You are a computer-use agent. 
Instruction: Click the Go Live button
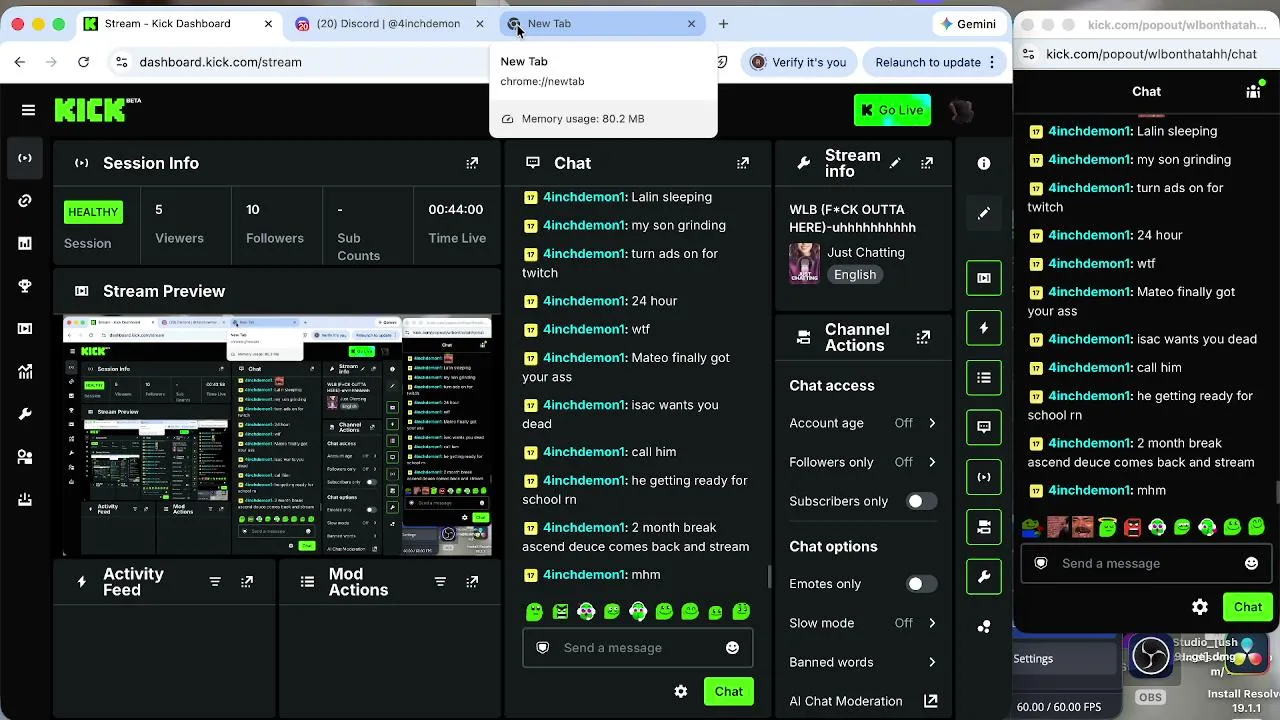pos(892,110)
